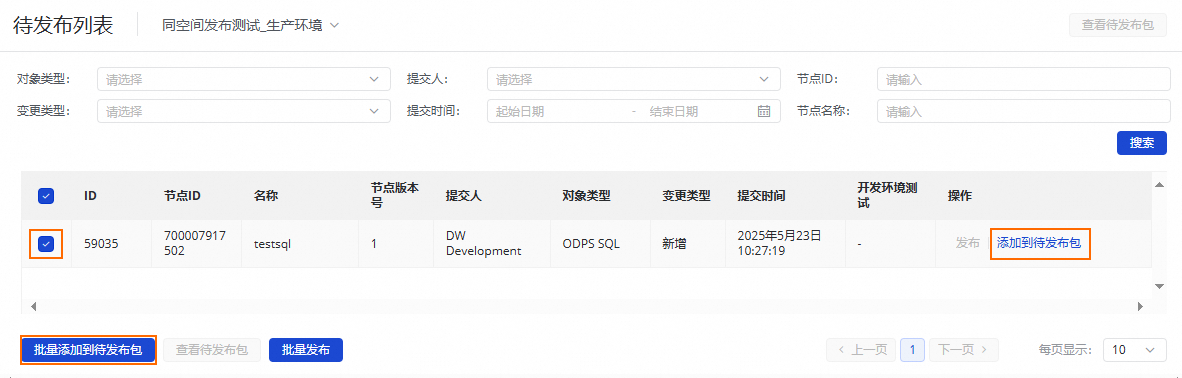Viewport: 1182px width, 378px height.
Task: Click the 提交时间 column header
Action: [761, 196]
